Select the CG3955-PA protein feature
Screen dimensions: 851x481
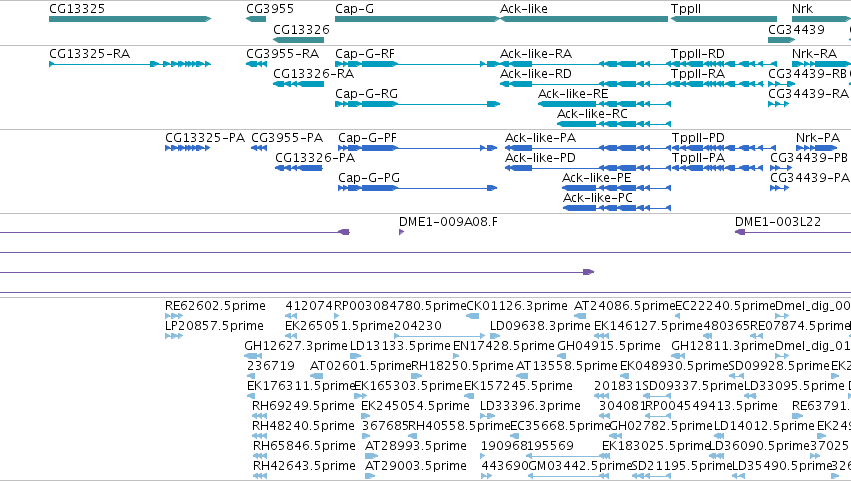click(259, 148)
